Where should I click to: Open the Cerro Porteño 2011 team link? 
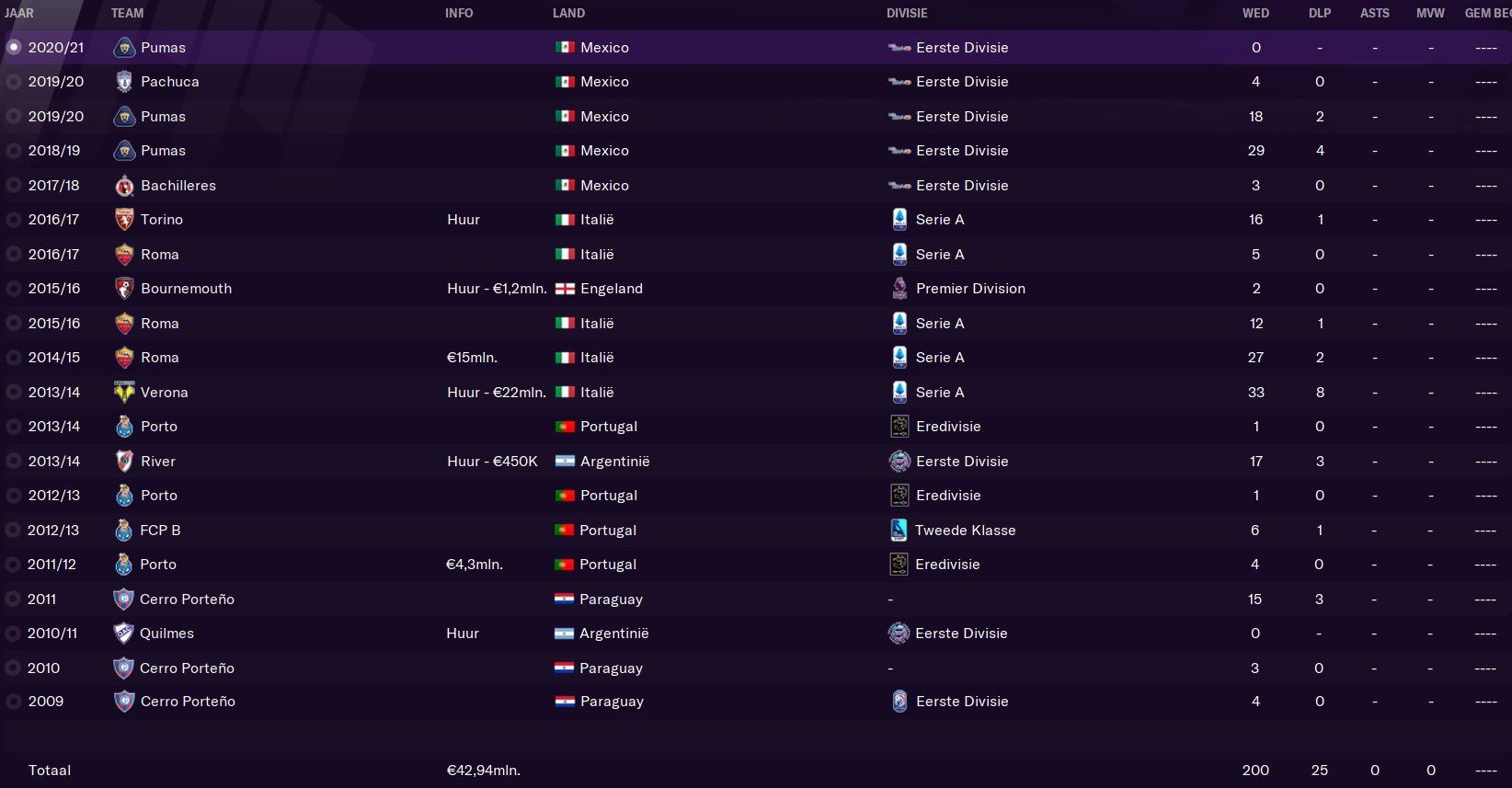[187, 600]
